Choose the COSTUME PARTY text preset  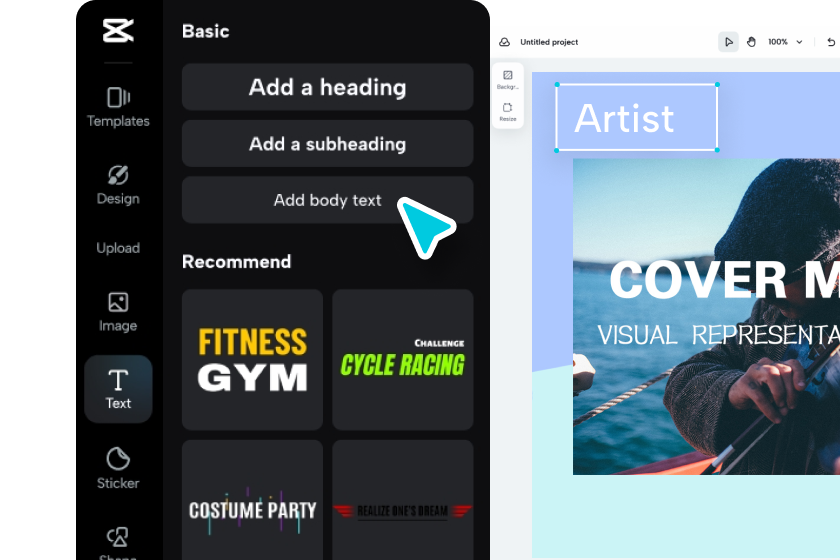pos(252,500)
